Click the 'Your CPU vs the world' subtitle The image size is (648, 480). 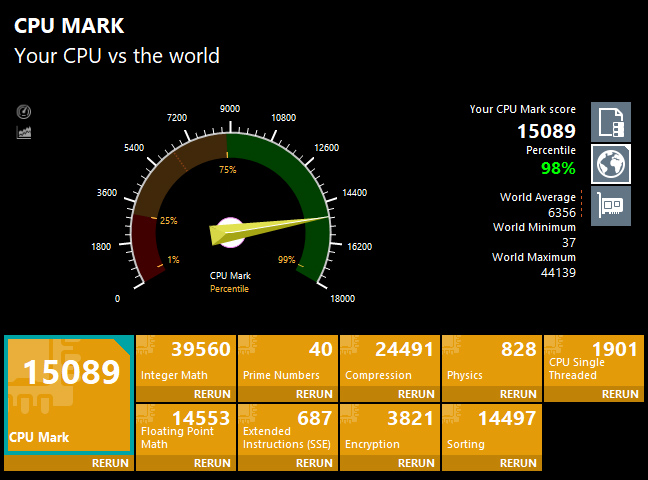pyautogui.click(x=117, y=56)
